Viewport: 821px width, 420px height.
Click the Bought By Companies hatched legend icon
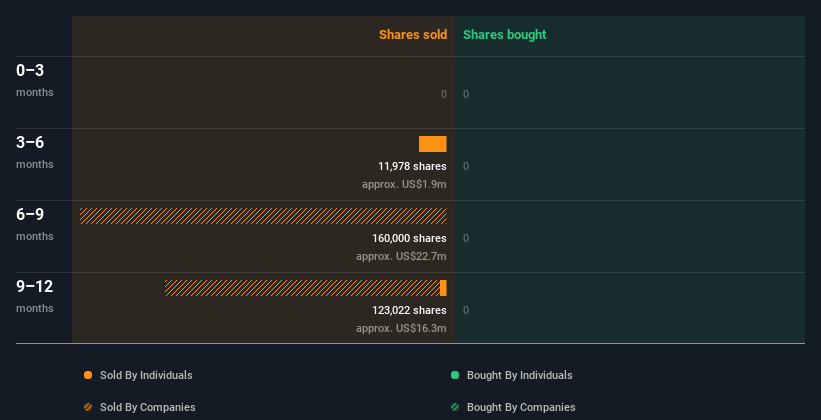point(455,407)
